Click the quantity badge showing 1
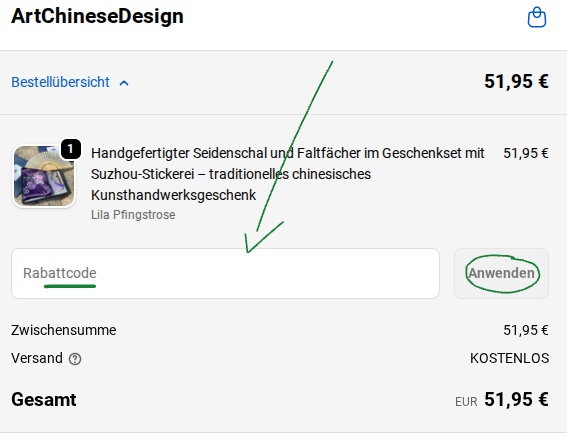567x440 pixels. coord(71,149)
